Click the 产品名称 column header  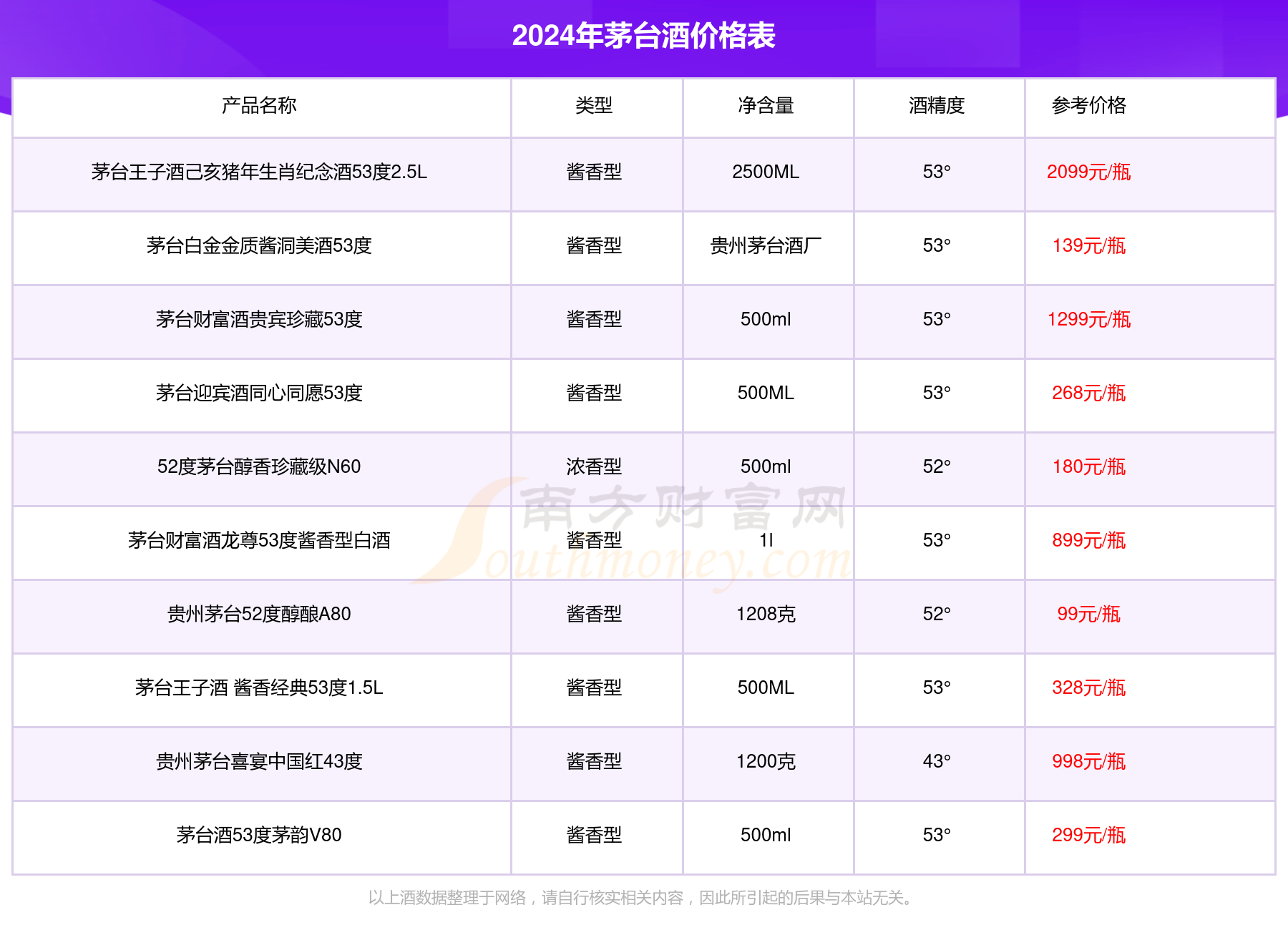pyautogui.click(x=259, y=106)
